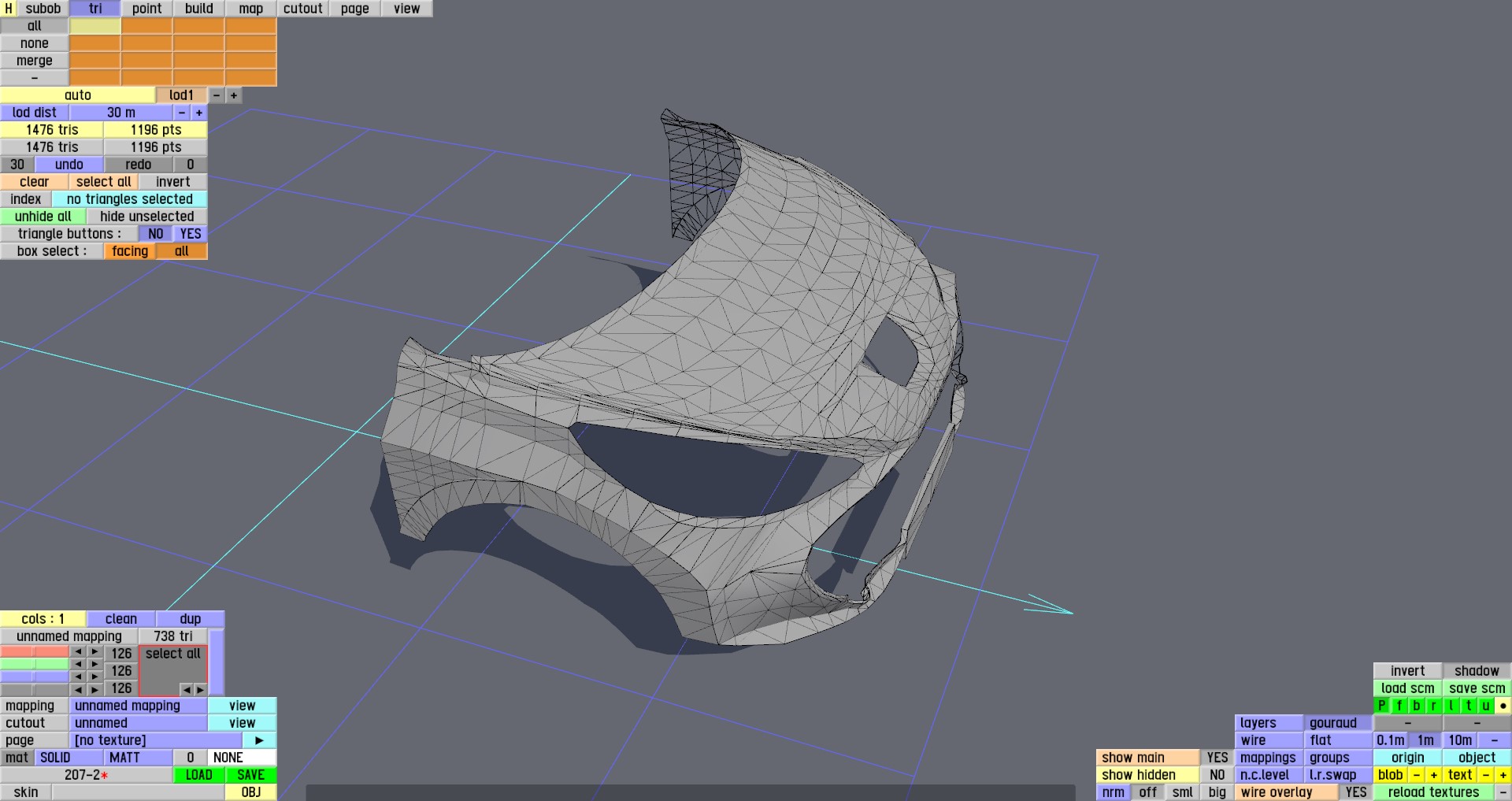Screen dimensions: 1512x801
Task: Click the red colour slider
Action: [x=35, y=652]
